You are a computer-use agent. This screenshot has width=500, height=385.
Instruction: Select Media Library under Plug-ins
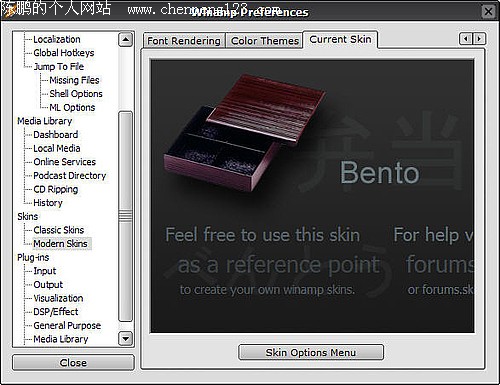tap(61, 339)
